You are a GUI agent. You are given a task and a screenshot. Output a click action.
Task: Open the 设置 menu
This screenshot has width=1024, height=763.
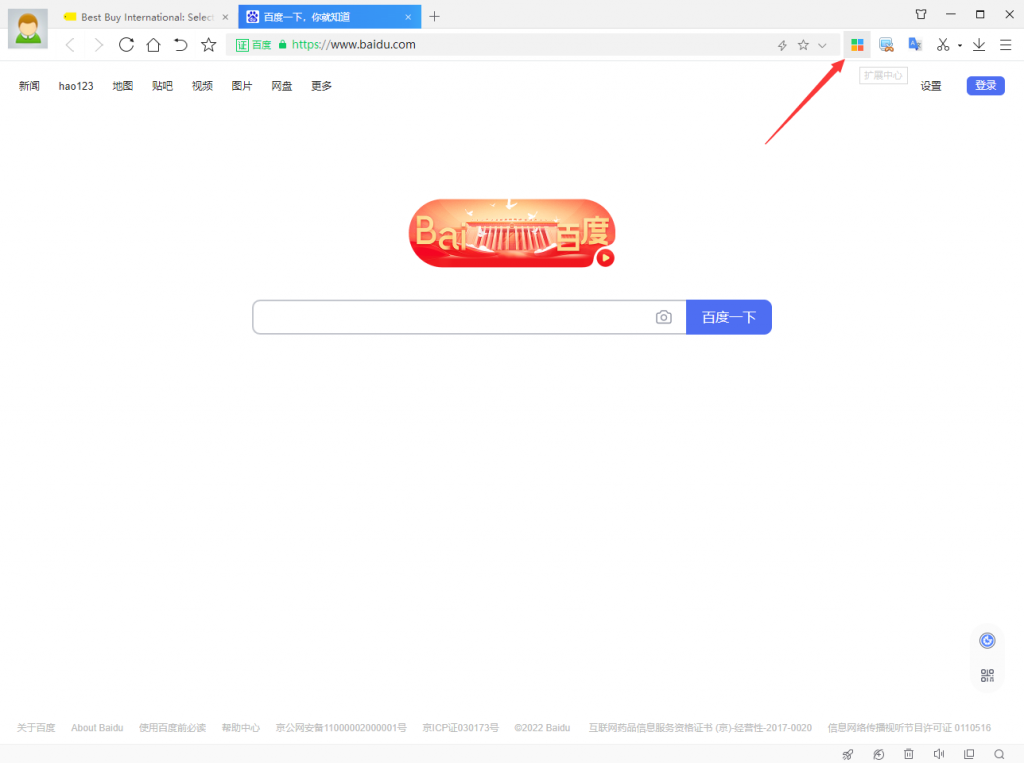coord(931,86)
